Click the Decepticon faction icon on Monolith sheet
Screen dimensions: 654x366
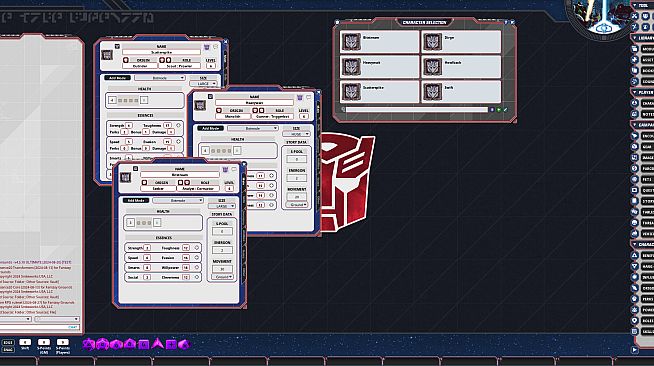coord(299,98)
